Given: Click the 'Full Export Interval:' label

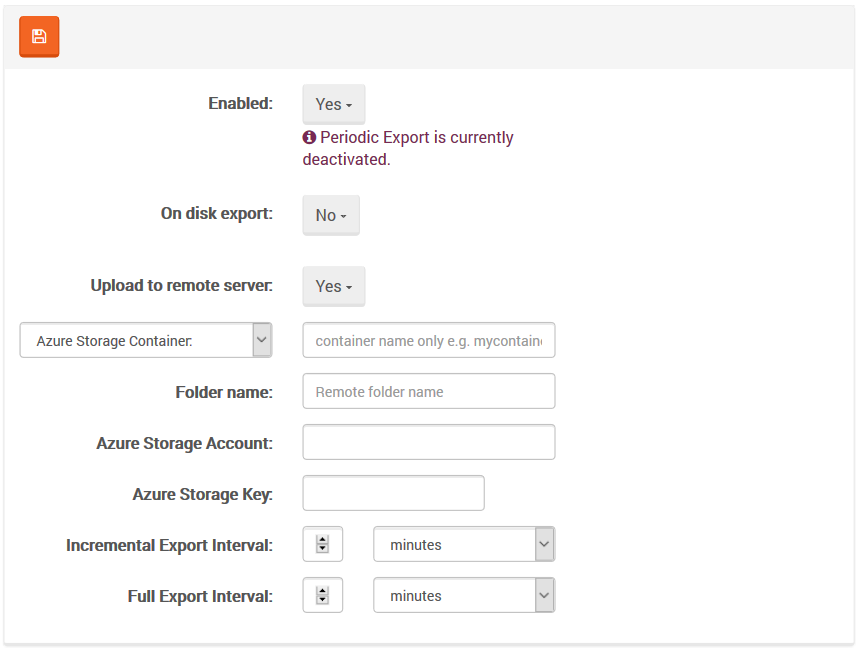Looking at the screenshot, I should pos(200,596).
